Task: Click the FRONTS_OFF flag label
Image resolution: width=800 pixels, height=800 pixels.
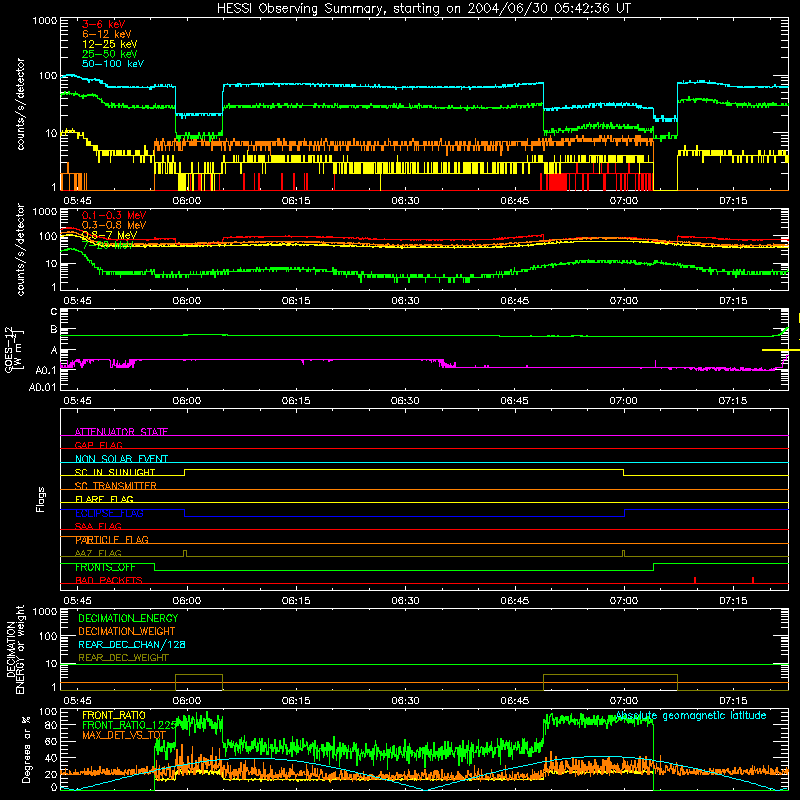Action: click(x=105, y=567)
